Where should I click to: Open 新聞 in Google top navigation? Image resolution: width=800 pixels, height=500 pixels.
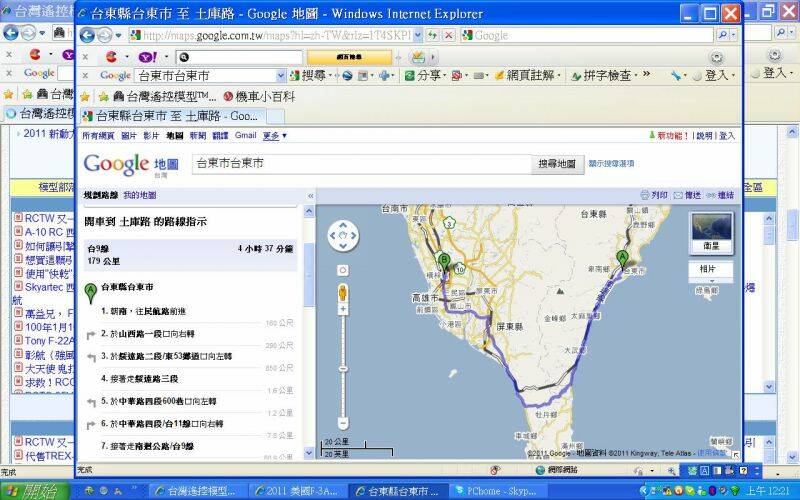tap(197, 136)
